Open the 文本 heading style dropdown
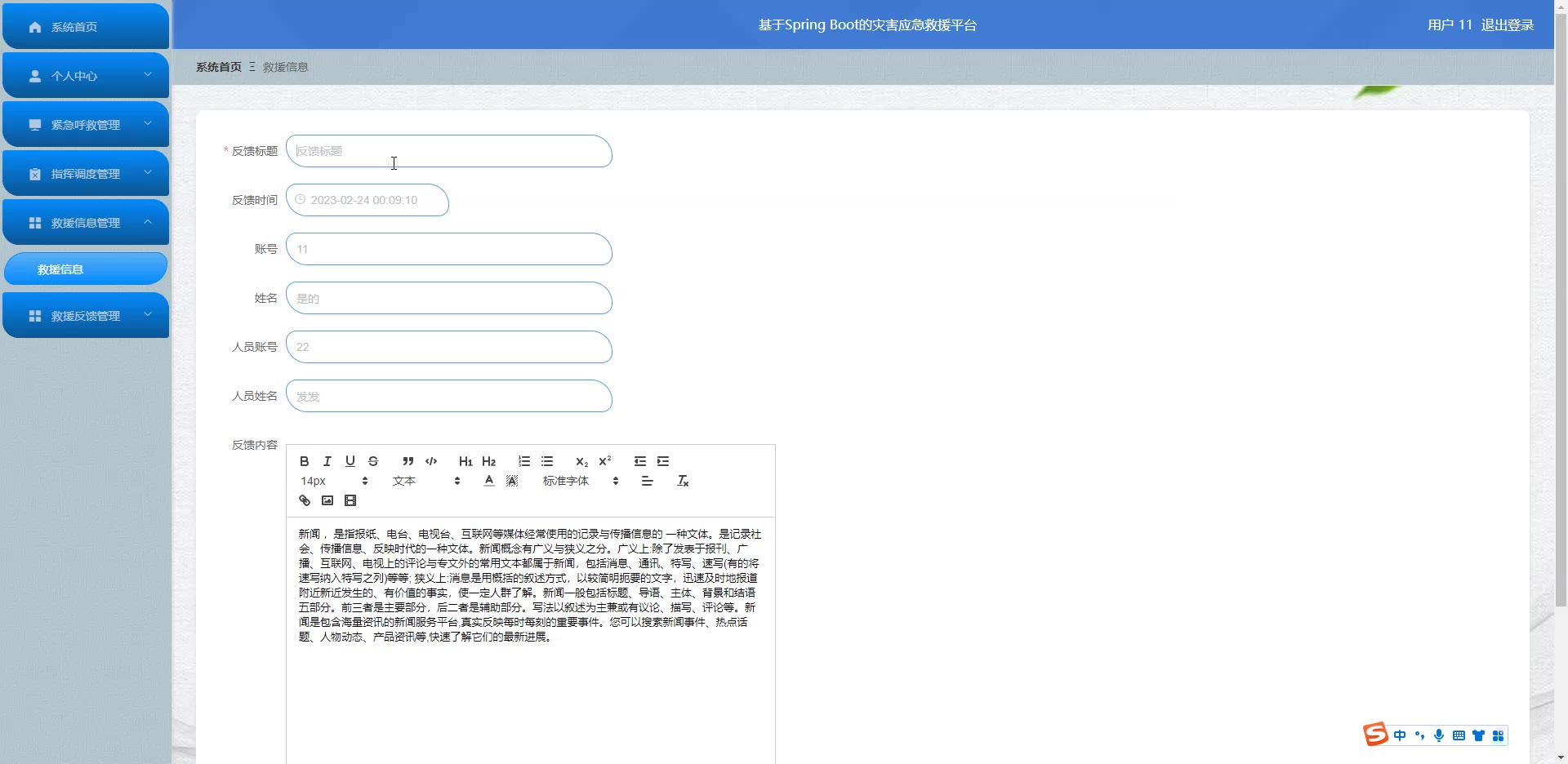This screenshot has height=764, width=1568. point(426,481)
